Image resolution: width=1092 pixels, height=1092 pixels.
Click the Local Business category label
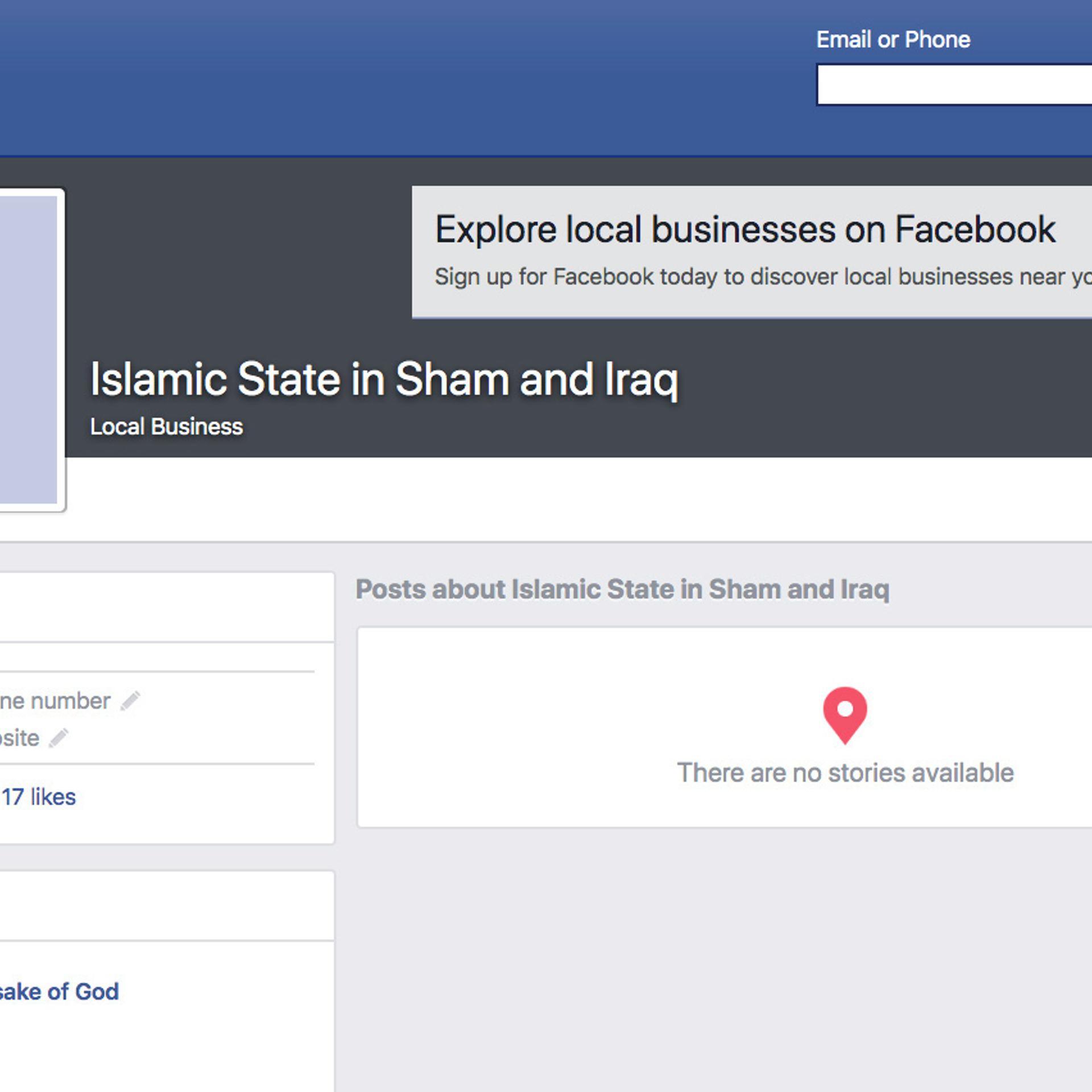point(167,427)
